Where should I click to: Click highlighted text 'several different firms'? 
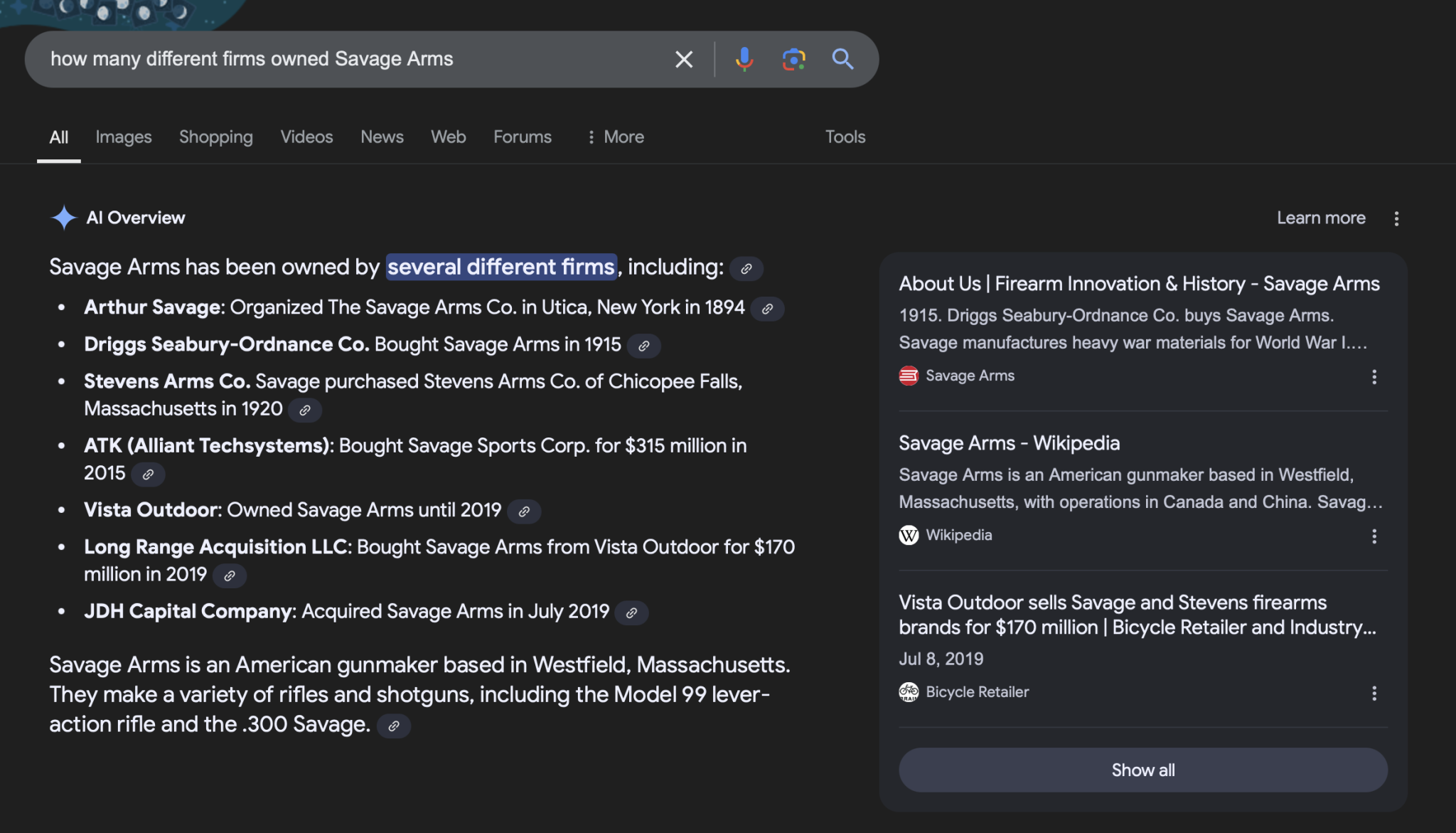tap(501, 267)
